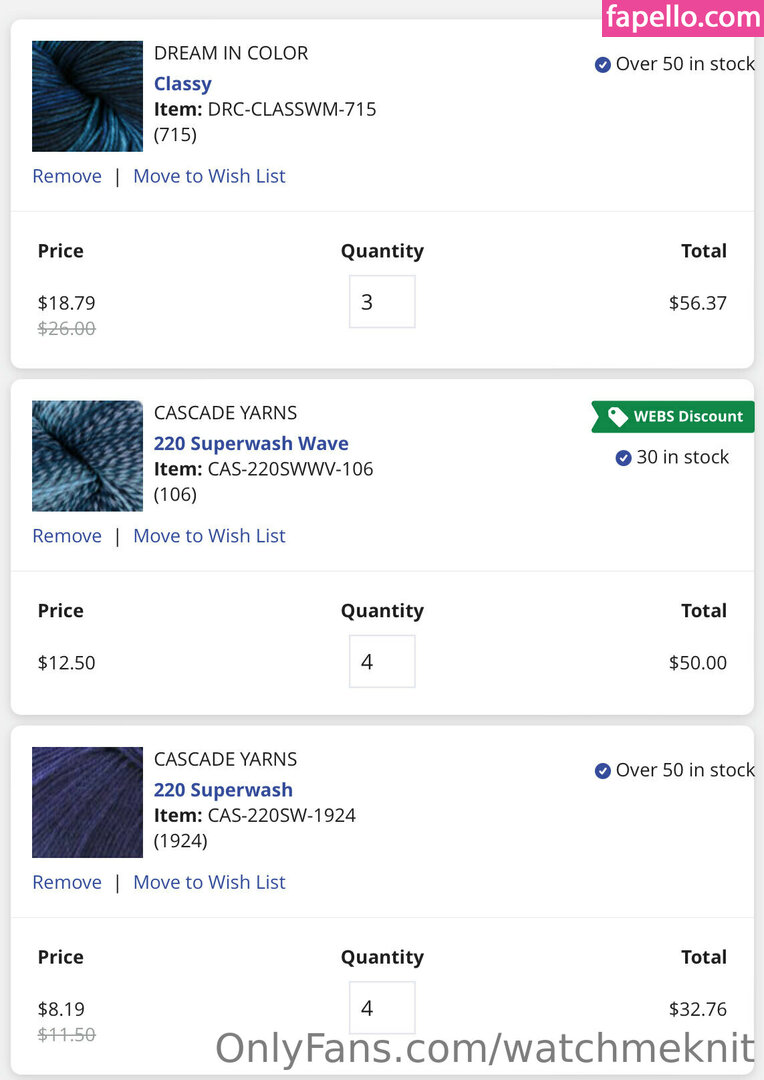Move Classy yarn to Wish List

(209, 176)
